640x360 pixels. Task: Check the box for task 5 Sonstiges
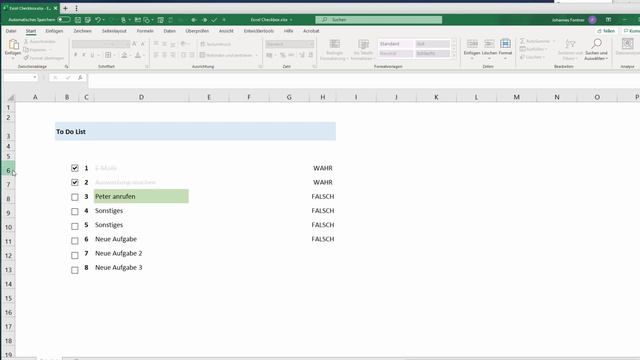click(75, 226)
